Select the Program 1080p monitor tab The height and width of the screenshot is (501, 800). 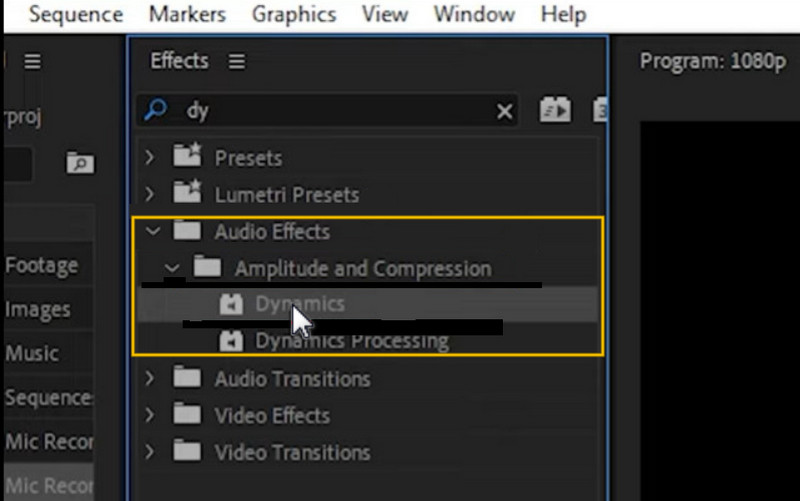point(713,62)
